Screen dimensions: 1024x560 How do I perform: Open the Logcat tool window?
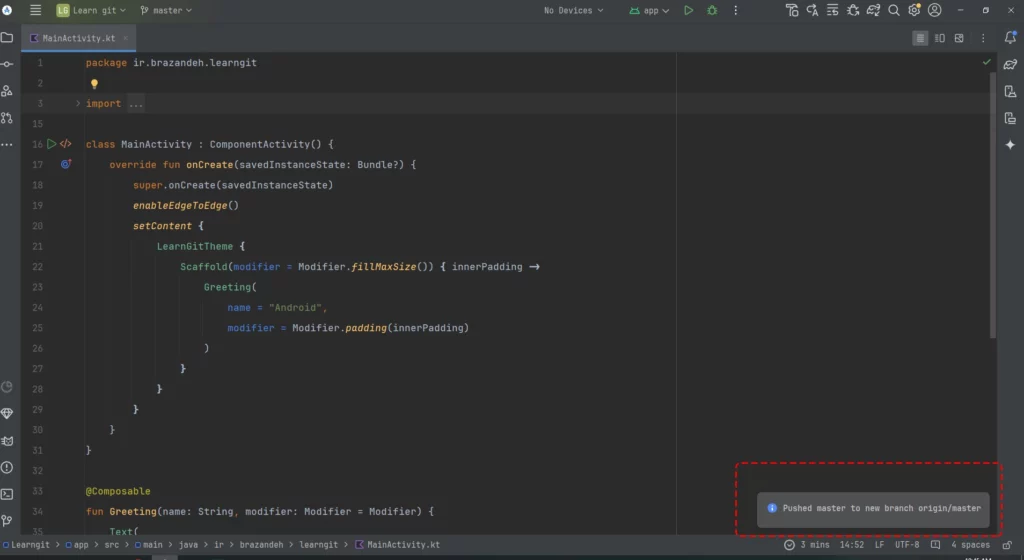pos(7,441)
